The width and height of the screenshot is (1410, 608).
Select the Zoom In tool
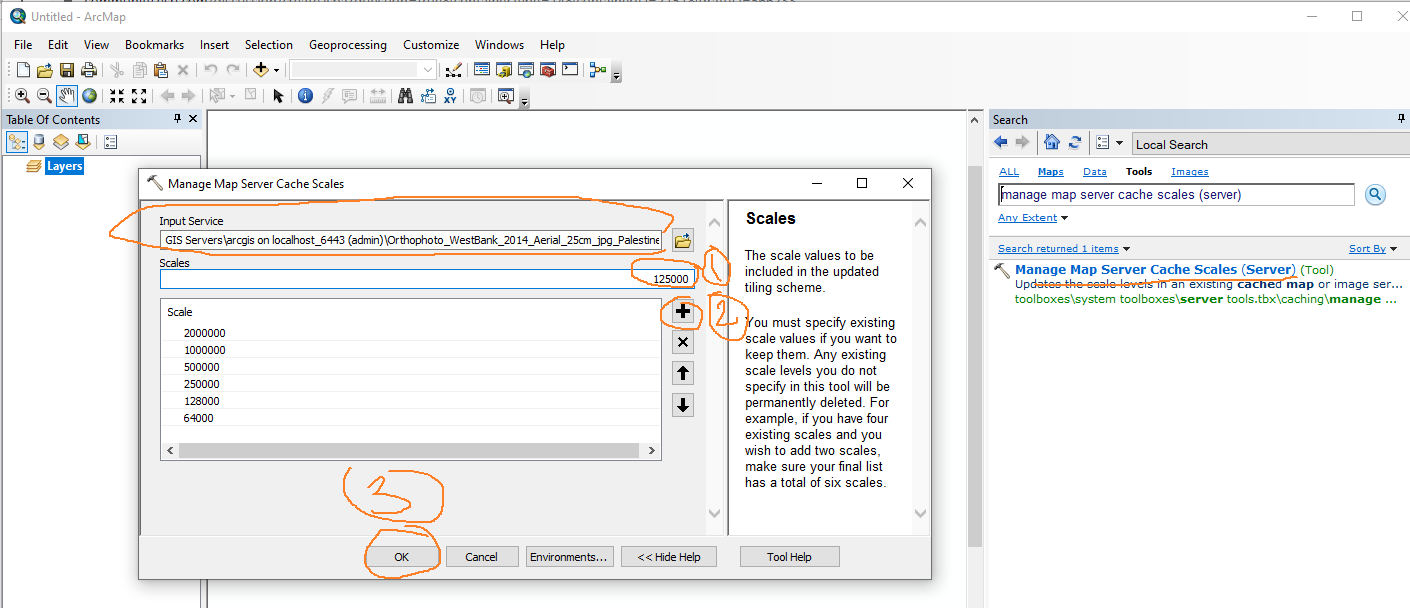click(x=23, y=96)
